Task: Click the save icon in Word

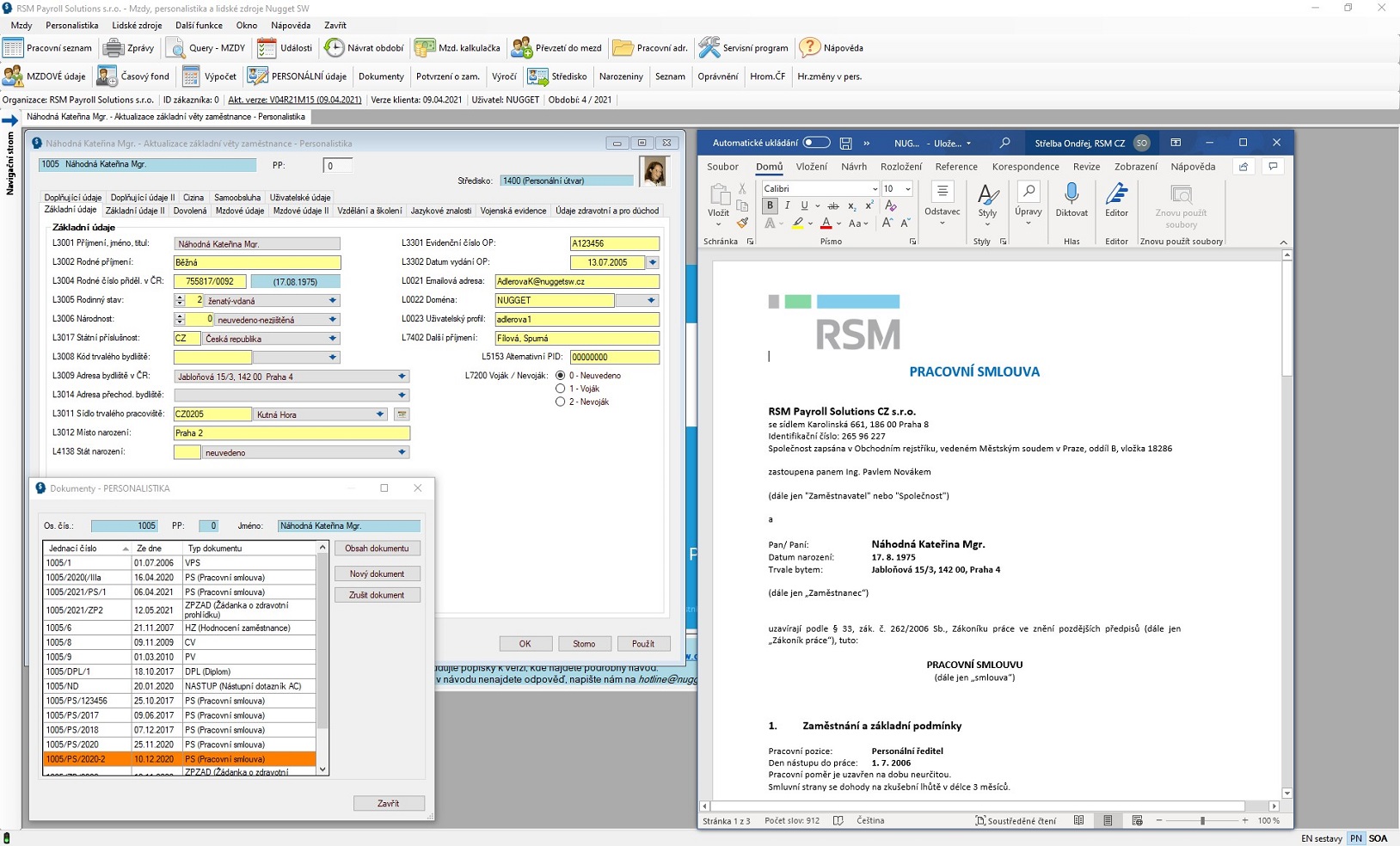Action: point(845,144)
